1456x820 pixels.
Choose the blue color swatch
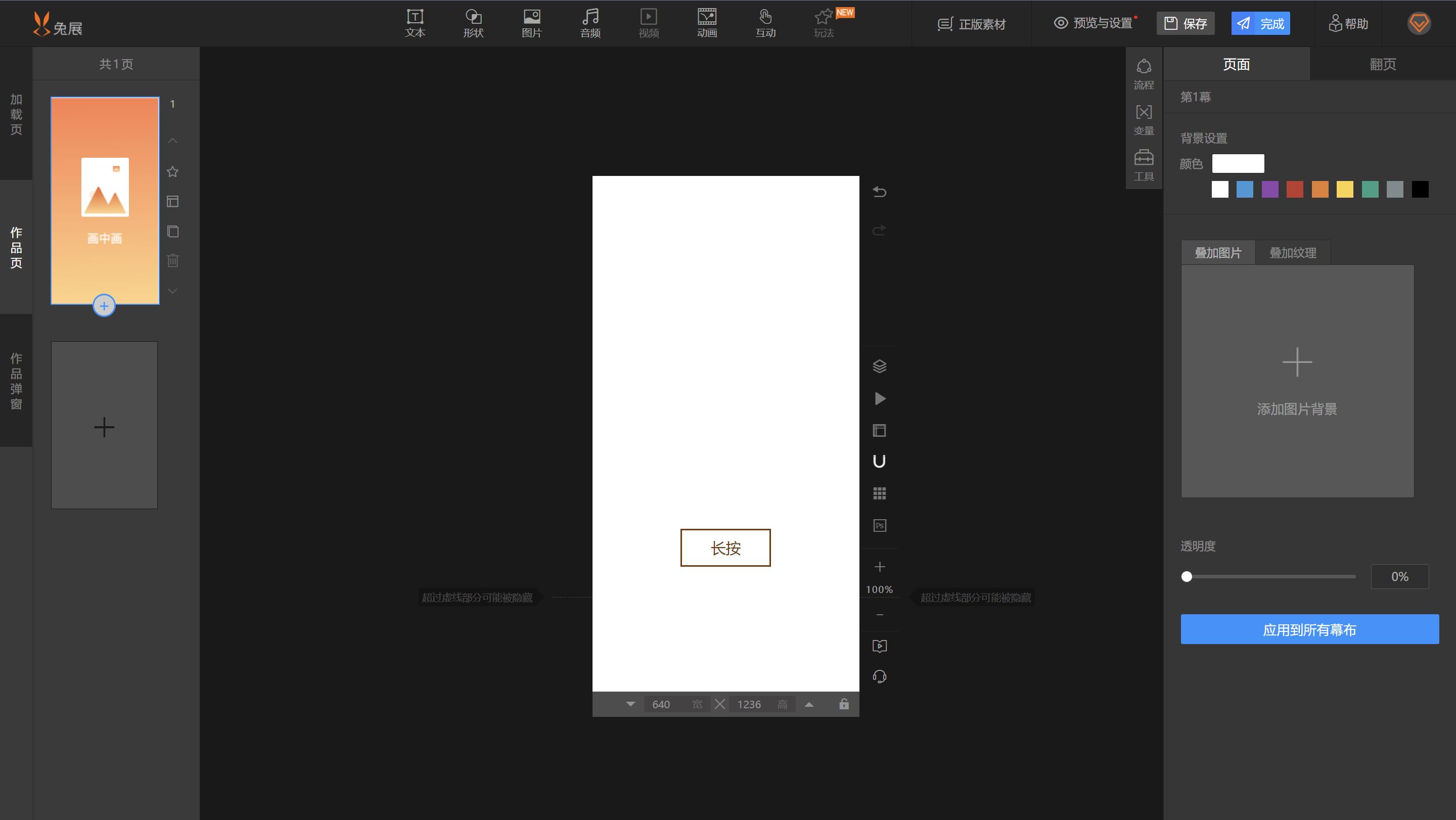pyautogui.click(x=1245, y=189)
